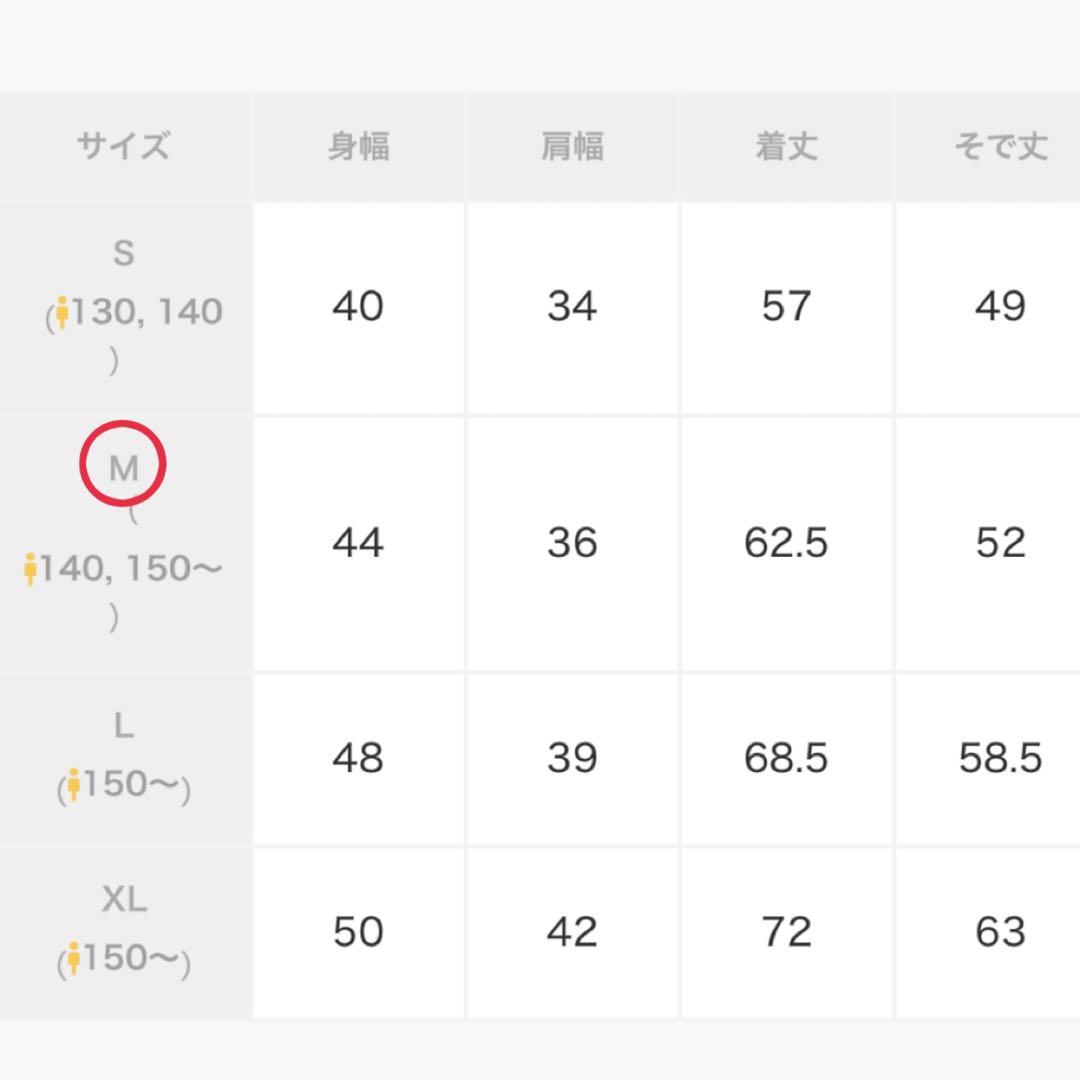Select the red-circled M size label

pyautogui.click(x=123, y=465)
